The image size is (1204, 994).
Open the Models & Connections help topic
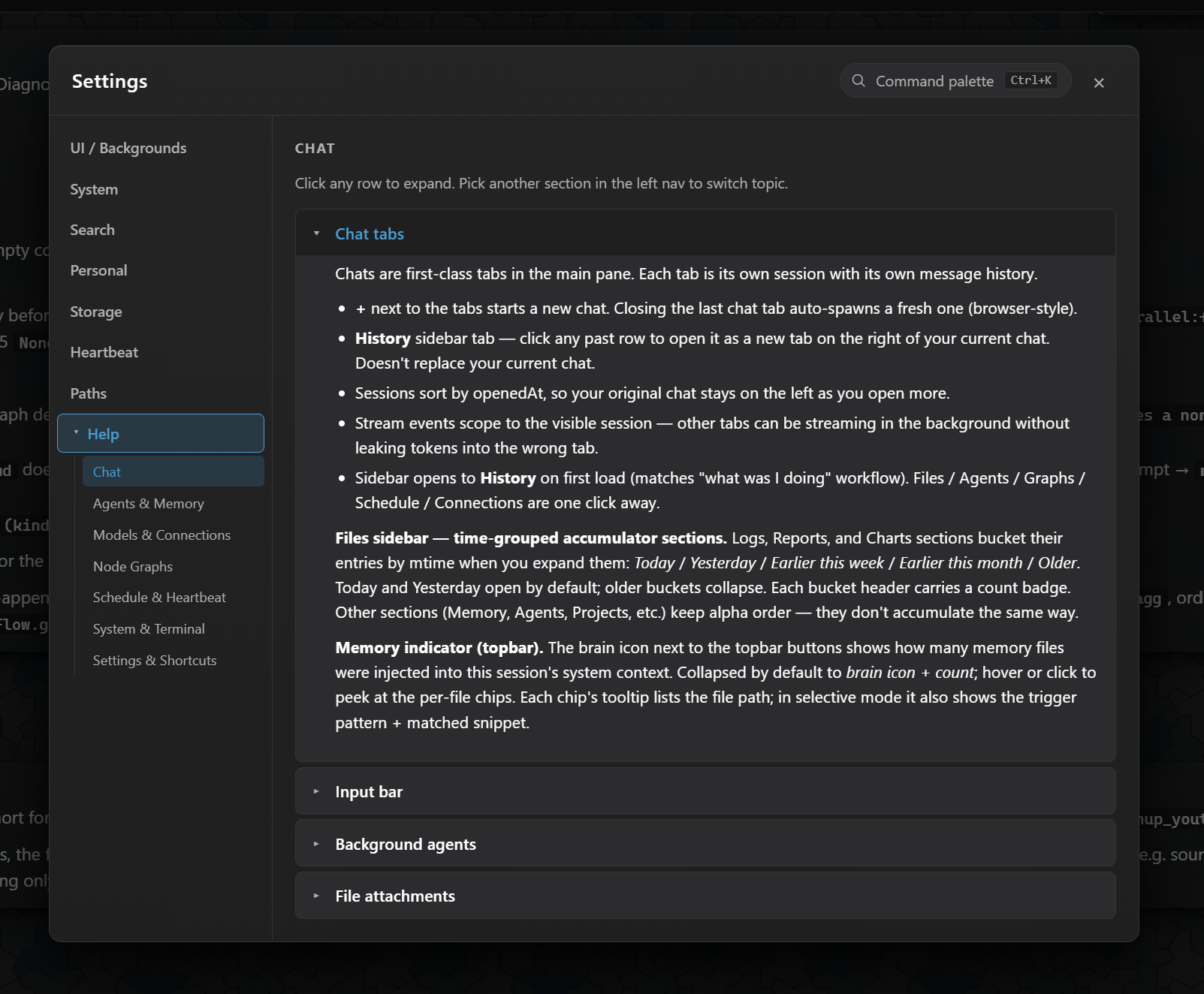(162, 535)
